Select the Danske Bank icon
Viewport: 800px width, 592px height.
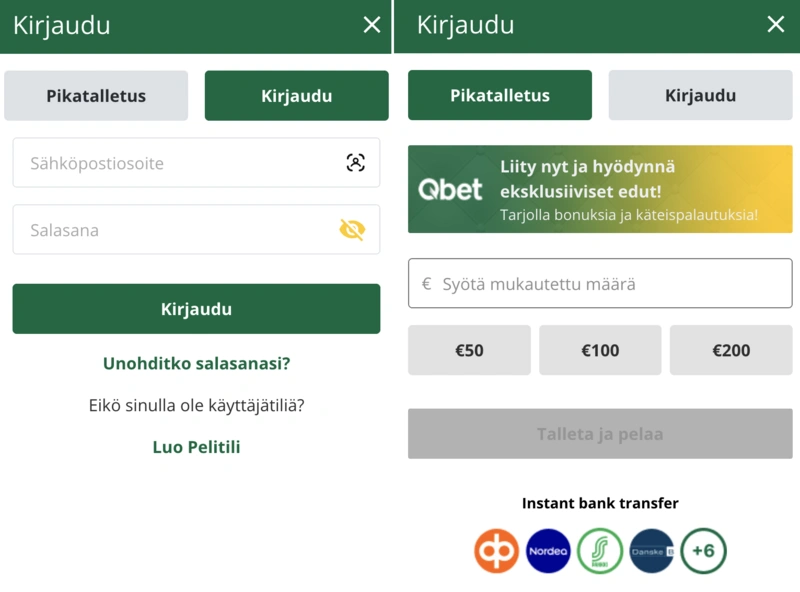tap(651, 551)
